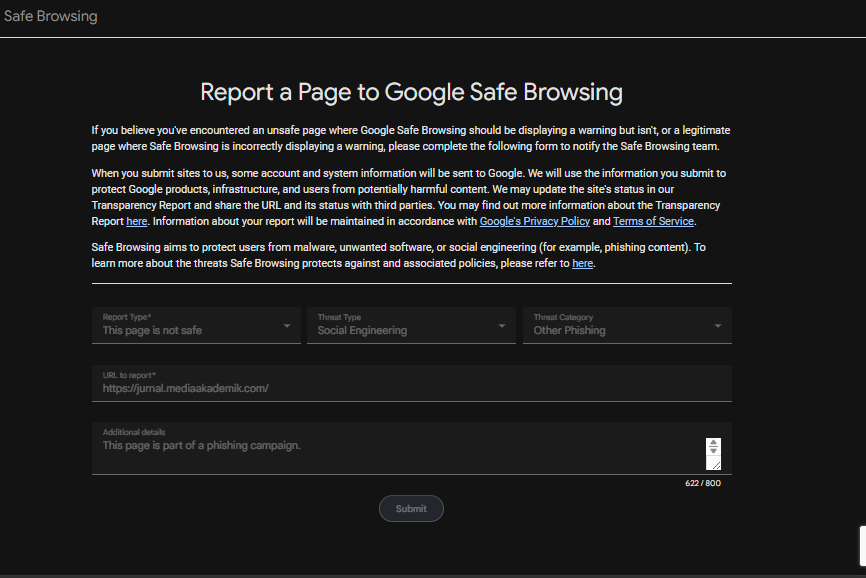Click the textarea resize handle
Screen dimensions: 866x578
tap(715, 465)
